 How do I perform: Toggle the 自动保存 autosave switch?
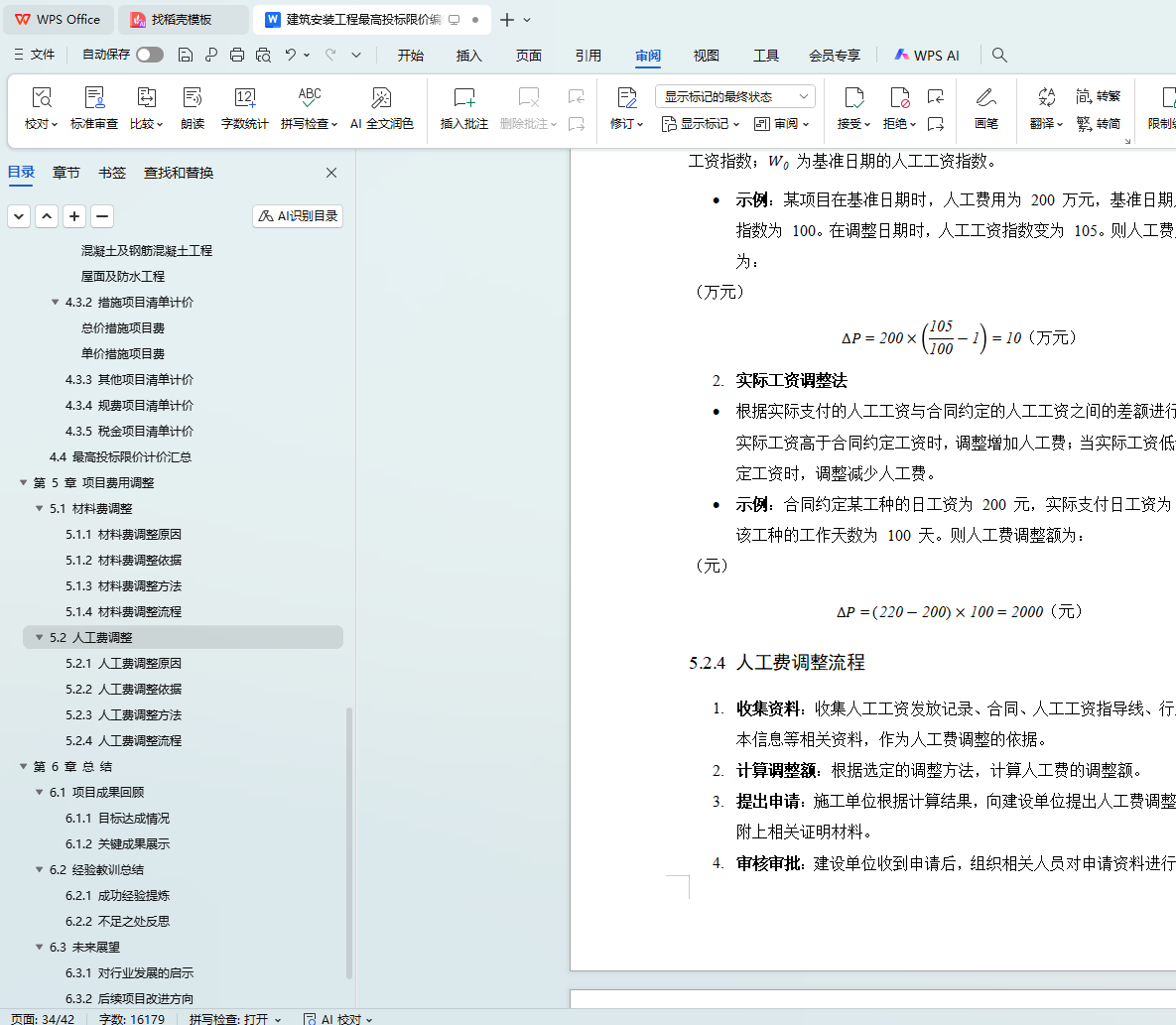coord(150,55)
